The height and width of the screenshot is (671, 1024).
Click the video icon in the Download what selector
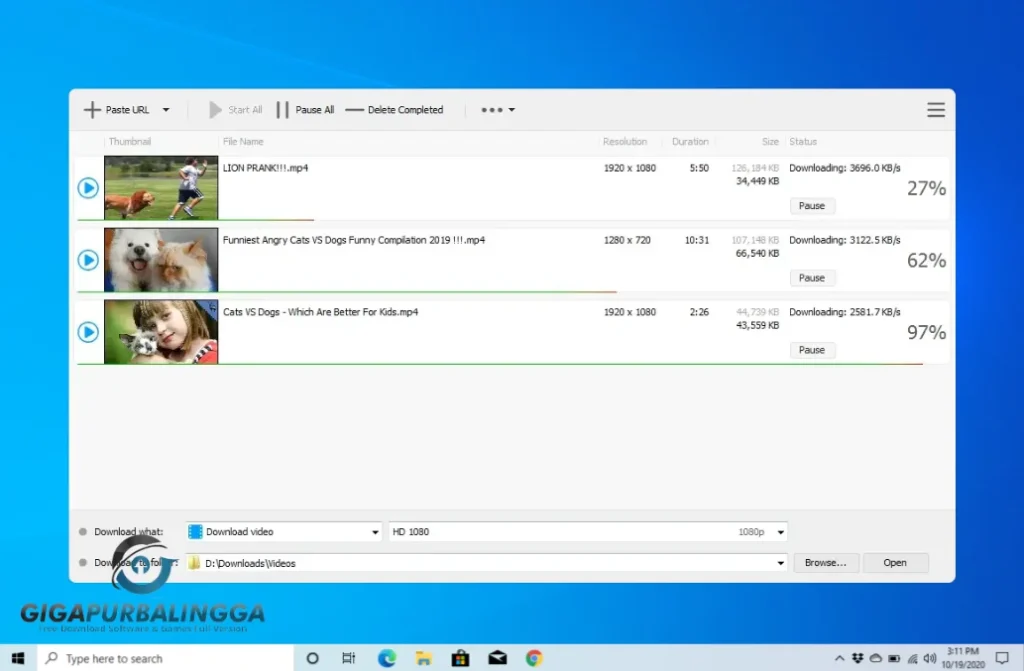click(x=193, y=532)
